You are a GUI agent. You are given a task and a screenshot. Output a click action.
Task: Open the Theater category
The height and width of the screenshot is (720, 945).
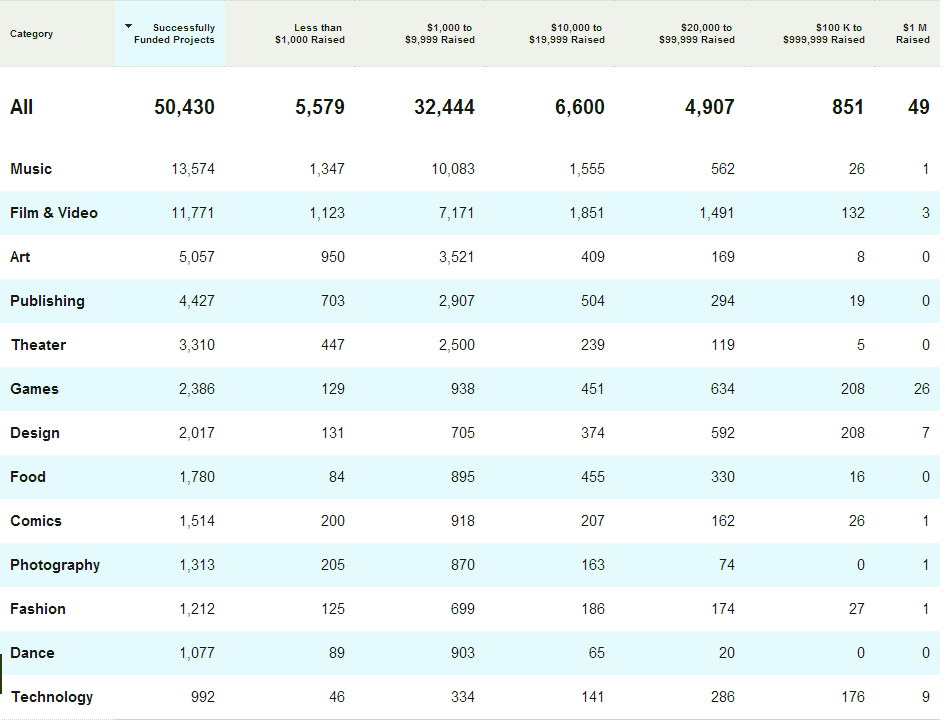coord(38,345)
